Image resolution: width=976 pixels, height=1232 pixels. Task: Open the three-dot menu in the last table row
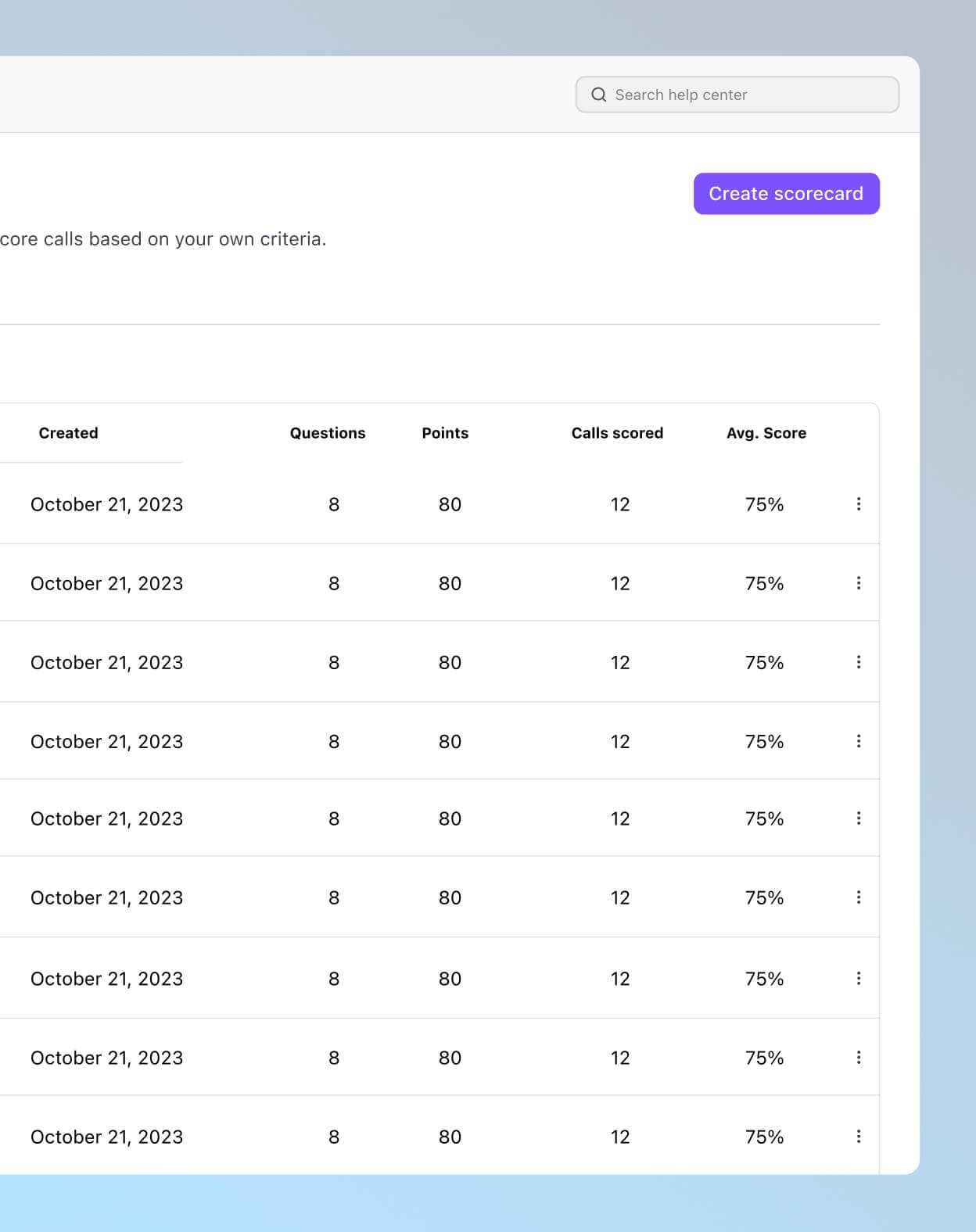(x=859, y=1137)
